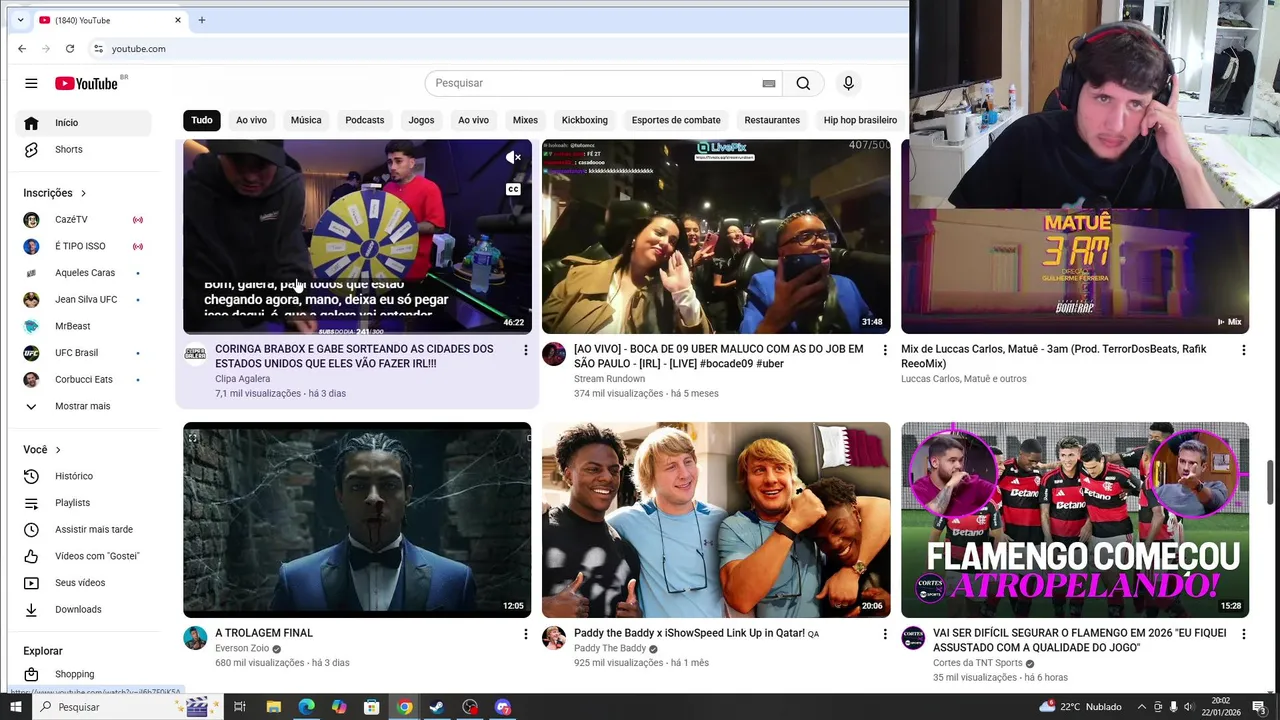Viewport: 1280px width, 720px height.
Task: Expand Mostrar mais subscriptions
Action: tap(84, 406)
